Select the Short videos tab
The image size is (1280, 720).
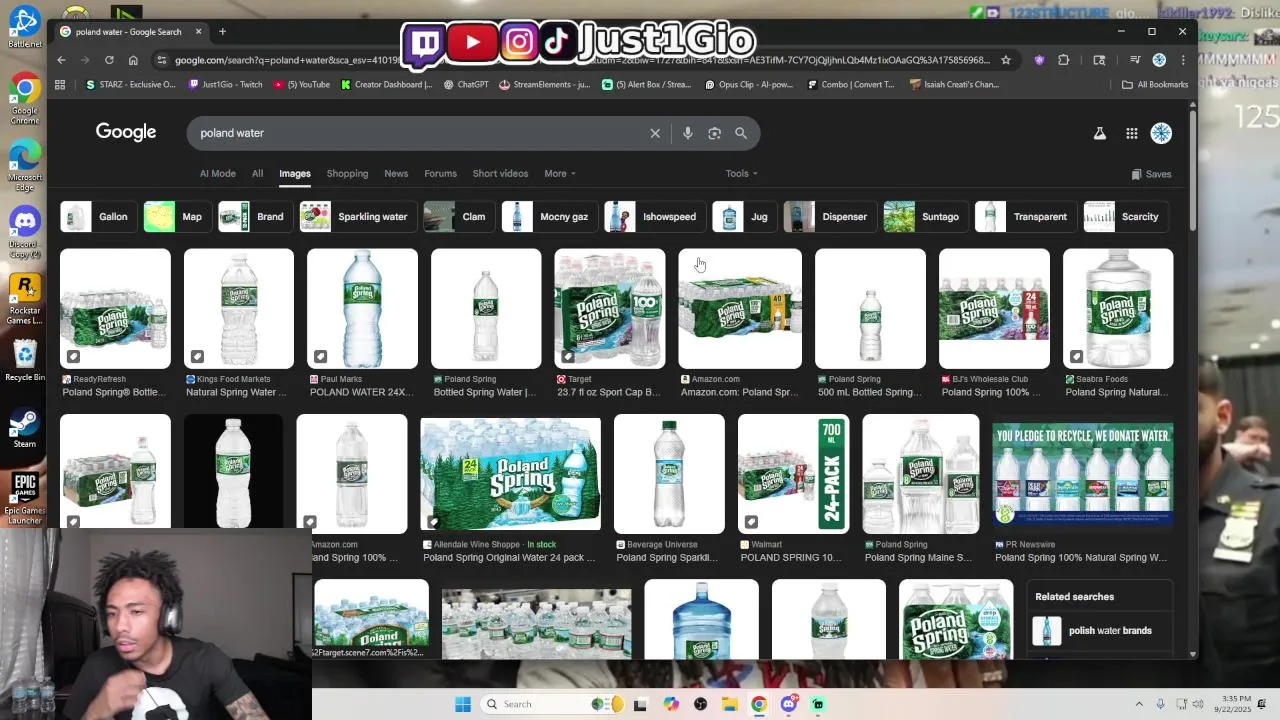coord(500,174)
